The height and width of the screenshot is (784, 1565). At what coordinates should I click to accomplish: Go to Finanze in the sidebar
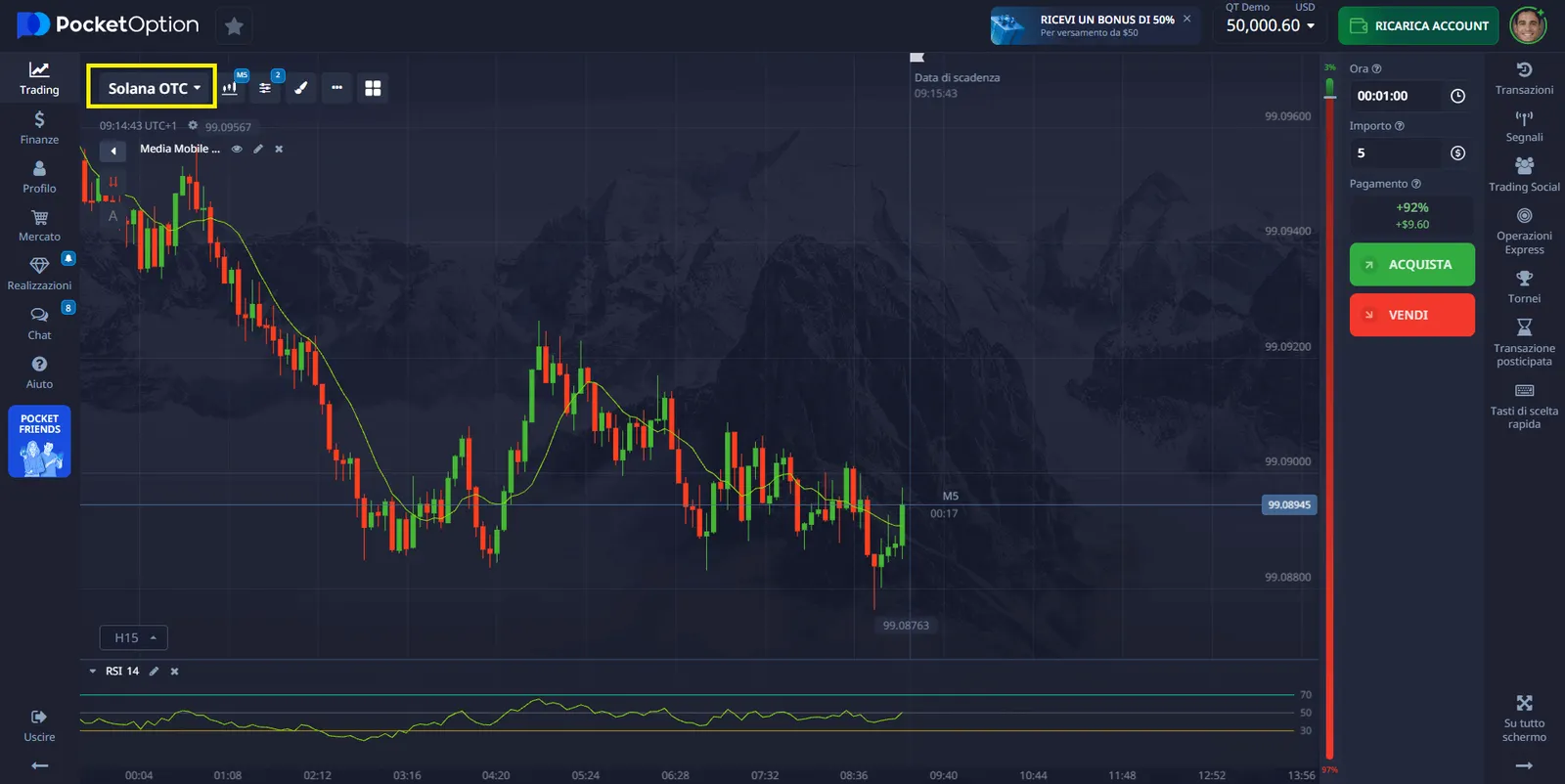click(39, 127)
